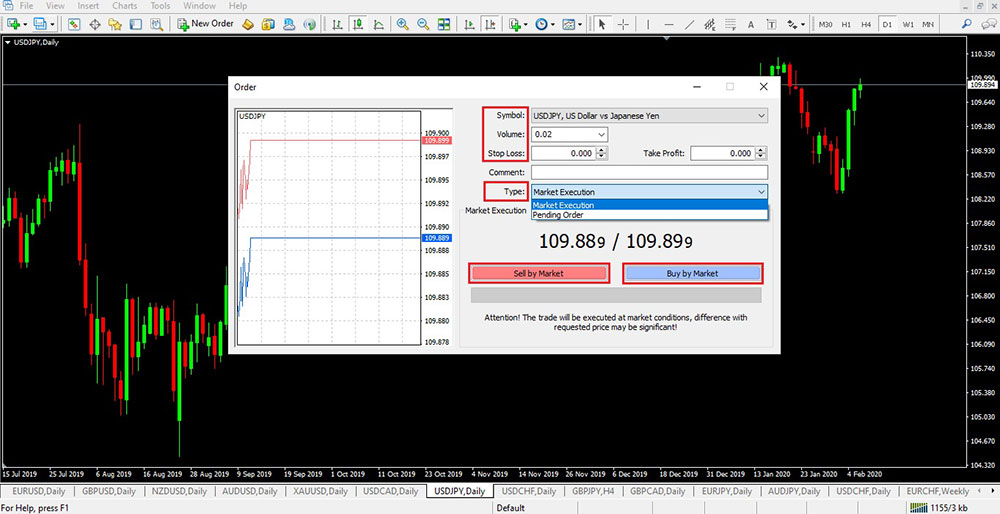Toggle chart shift from right border
This screenshot has width=1000, height=514.
[490, 24]
